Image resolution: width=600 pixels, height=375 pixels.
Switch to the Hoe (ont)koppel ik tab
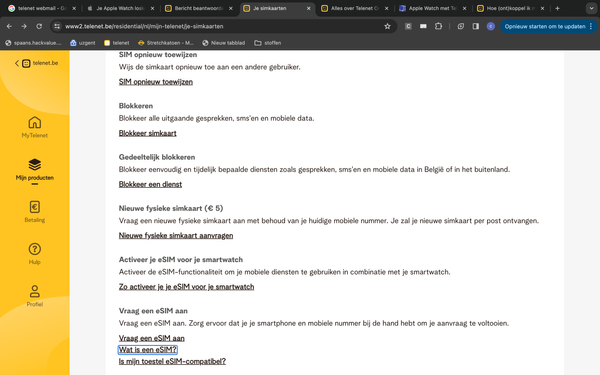pos(511,8)
